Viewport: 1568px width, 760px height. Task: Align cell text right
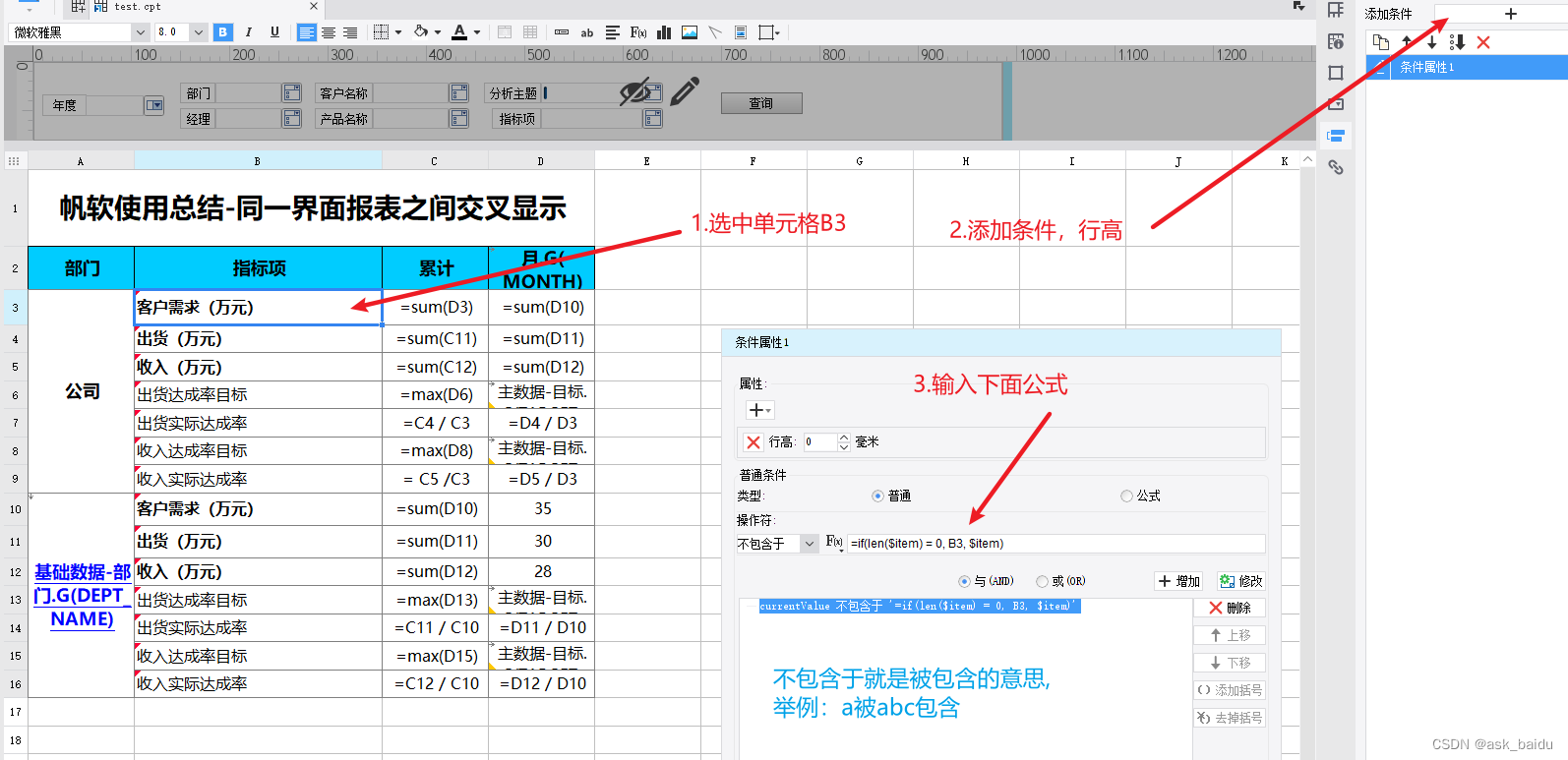click(x=350, y=32)
